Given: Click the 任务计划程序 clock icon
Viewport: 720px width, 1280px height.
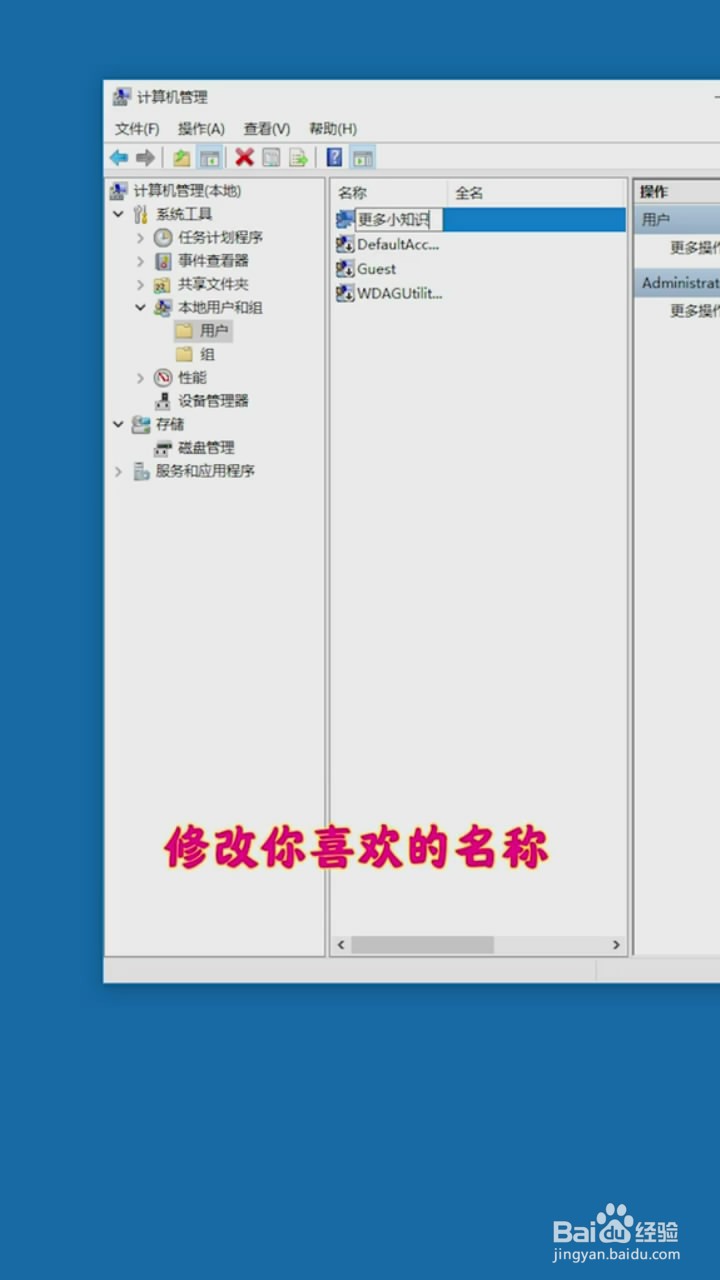Looking at the screenshot, I should 163,237.
